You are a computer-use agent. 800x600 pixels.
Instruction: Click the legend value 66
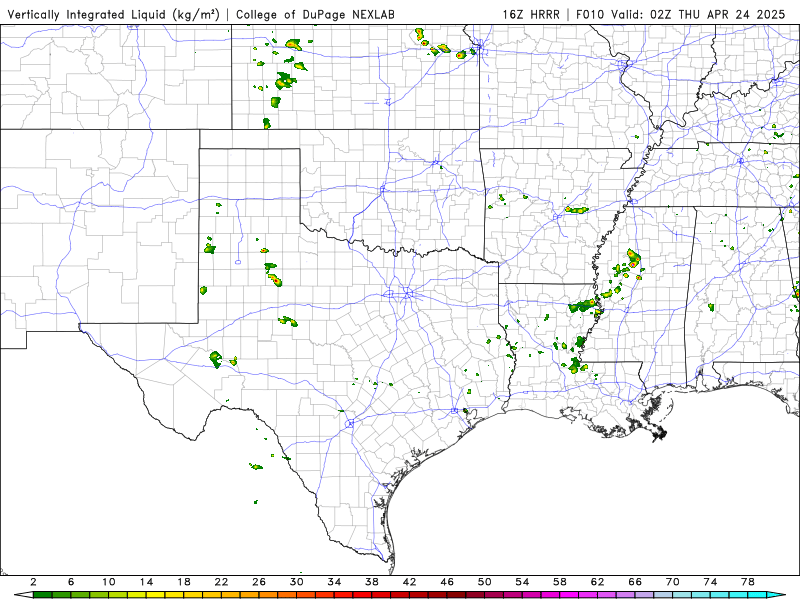tap(635, 582)
